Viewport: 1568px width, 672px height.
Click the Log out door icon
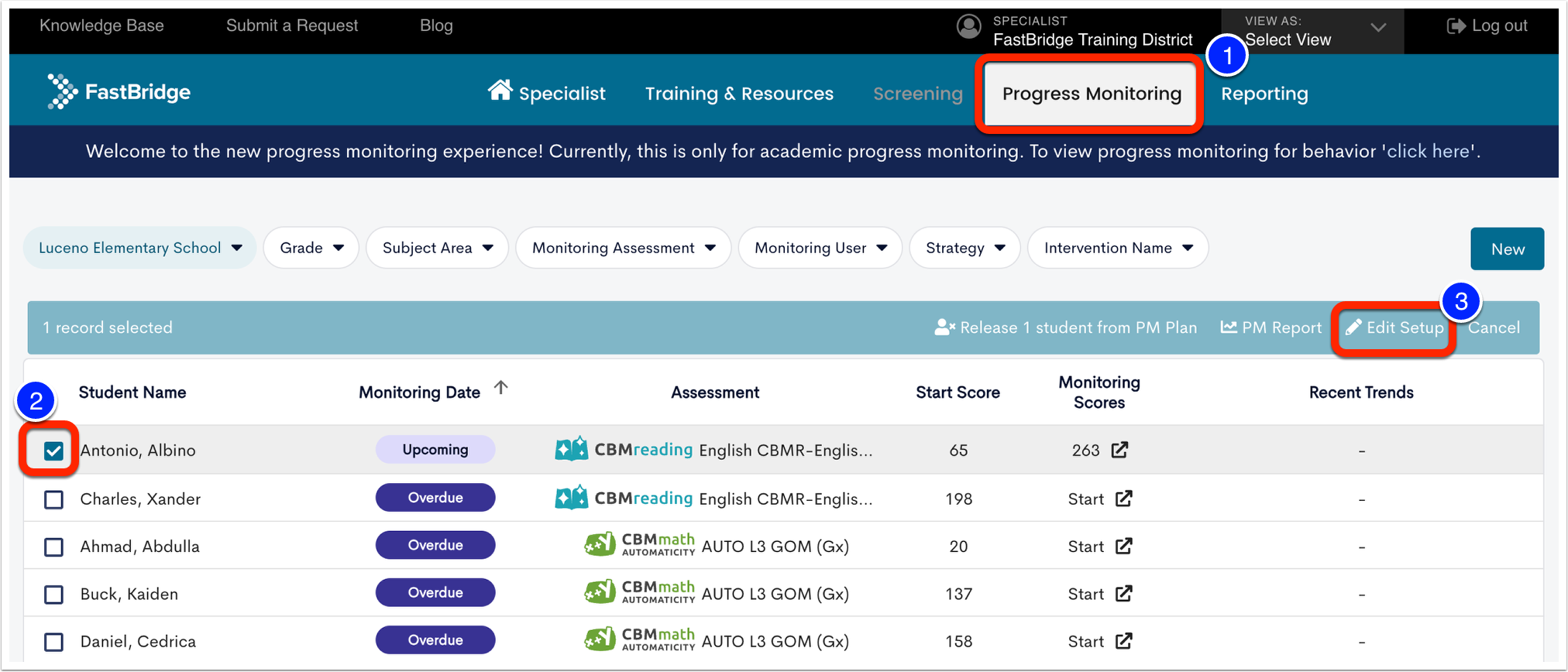(x=1456, y=26)
